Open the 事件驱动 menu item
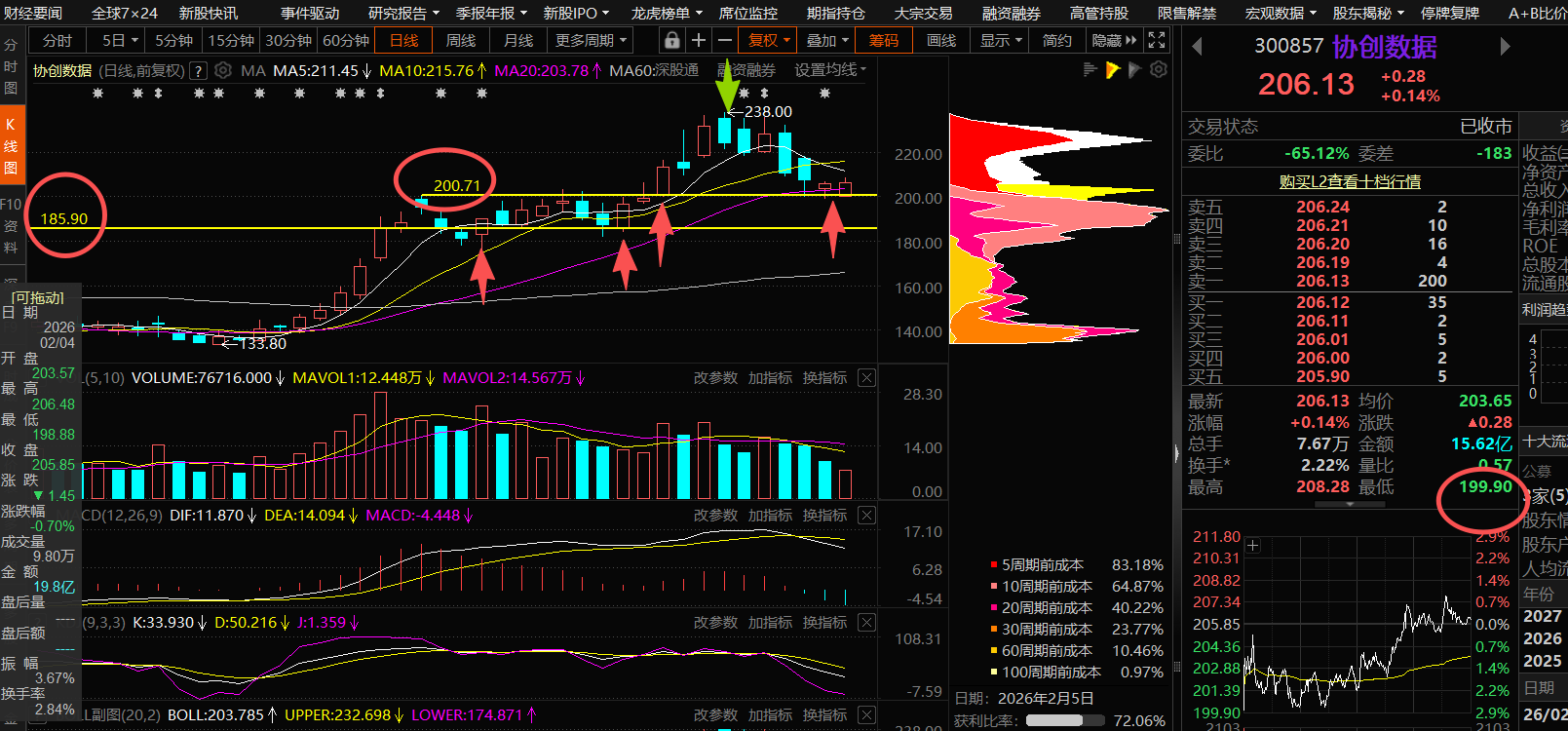Screen dimensions: 1568x731 click(310, 13)
